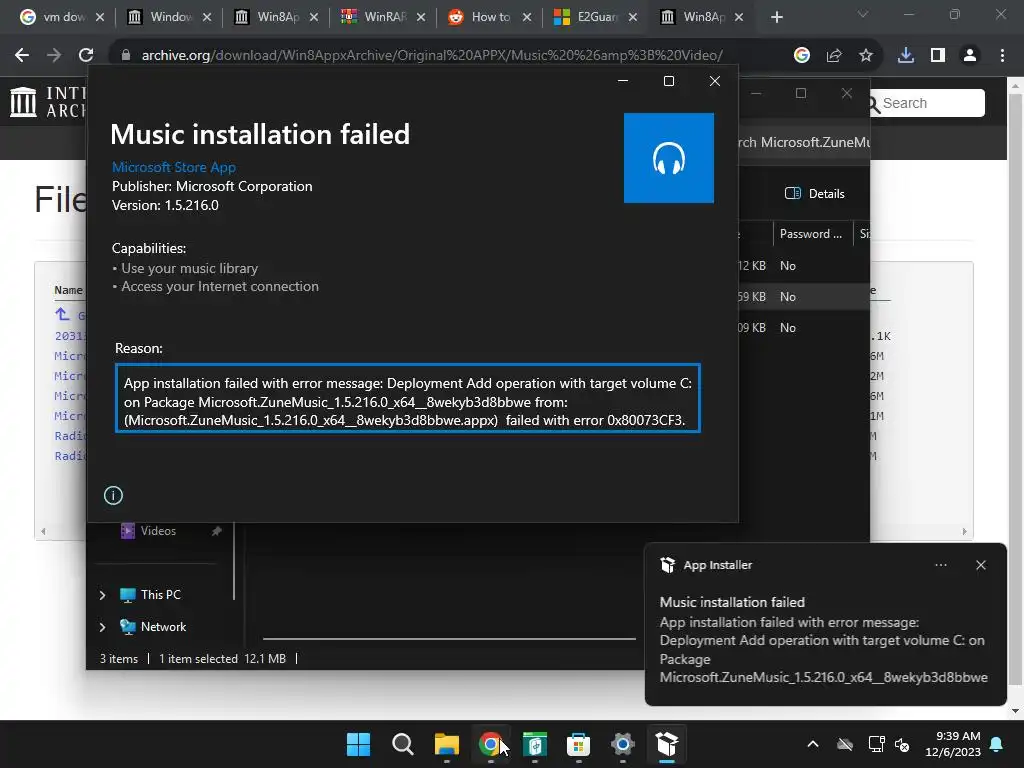This screenshot has height=768, width=1024.
Task: Click the pin icon beside Videos
Action: tap(216, 531)
